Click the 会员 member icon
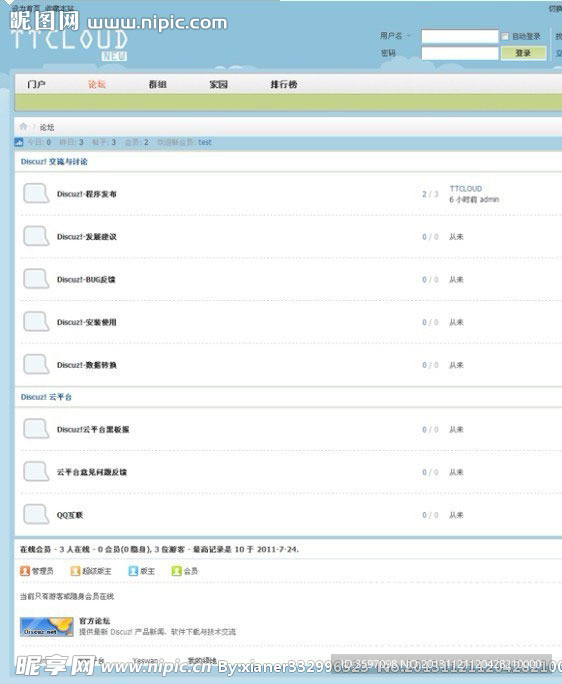Viewport: 562px width, 684px height. [x=176, y=571]
